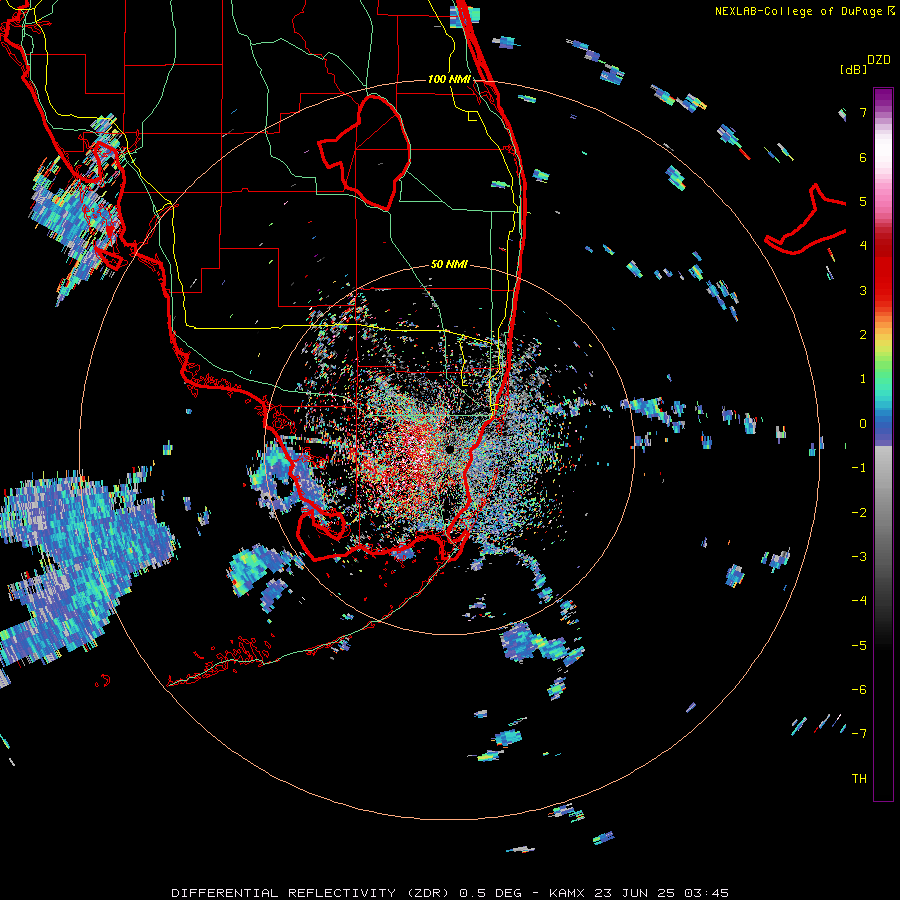
Task: Click the colorbar value -1 label
Action: (859, 468)
